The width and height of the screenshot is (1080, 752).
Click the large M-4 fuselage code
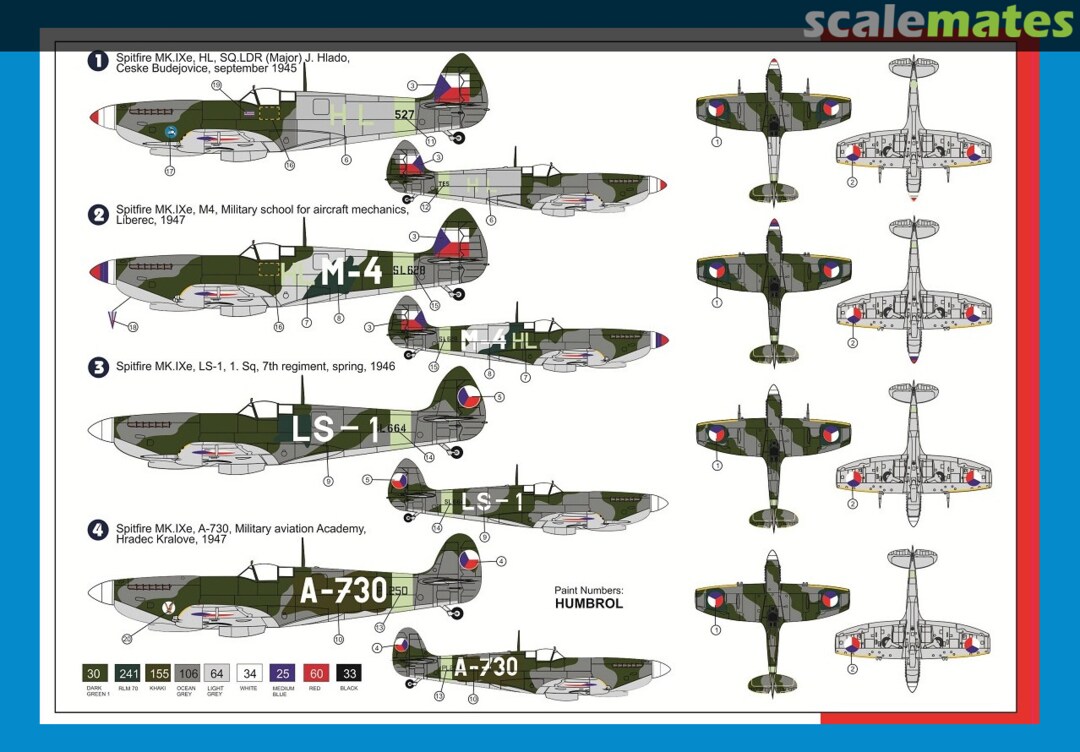(350, 271)
